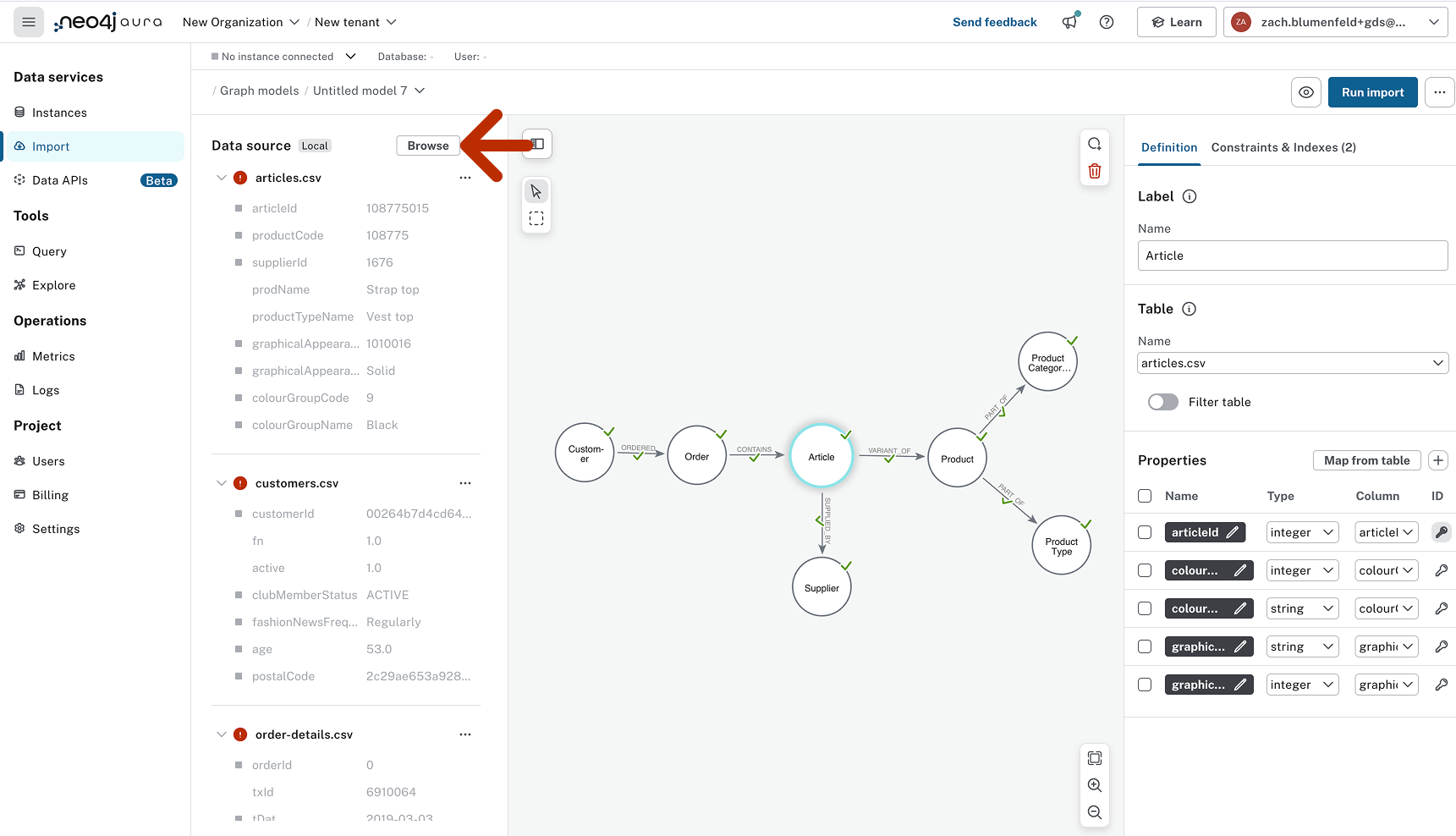Zoom in on the graph canvas
Image resolution: width=1456 pixels, height=836 pixels.
pyautogui.click(x=1094, y=785)
